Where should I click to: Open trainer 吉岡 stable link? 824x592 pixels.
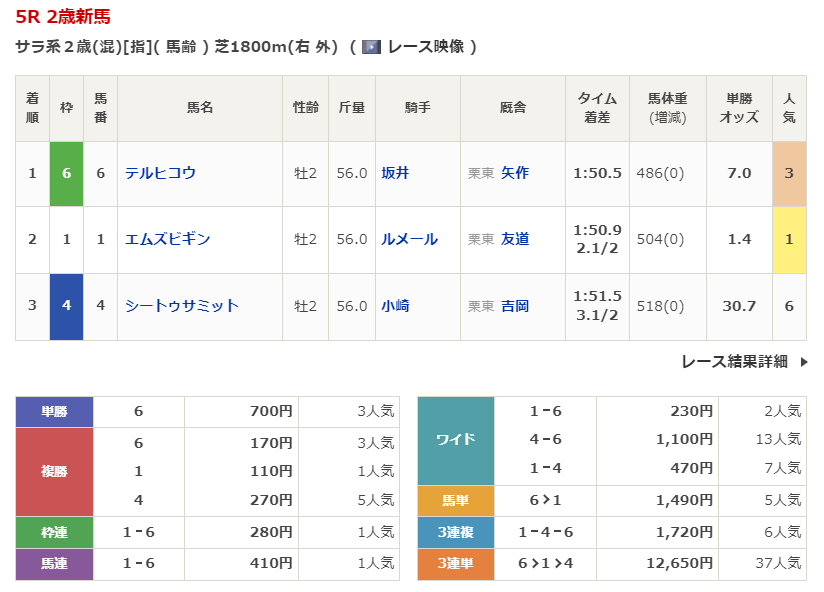515,306
